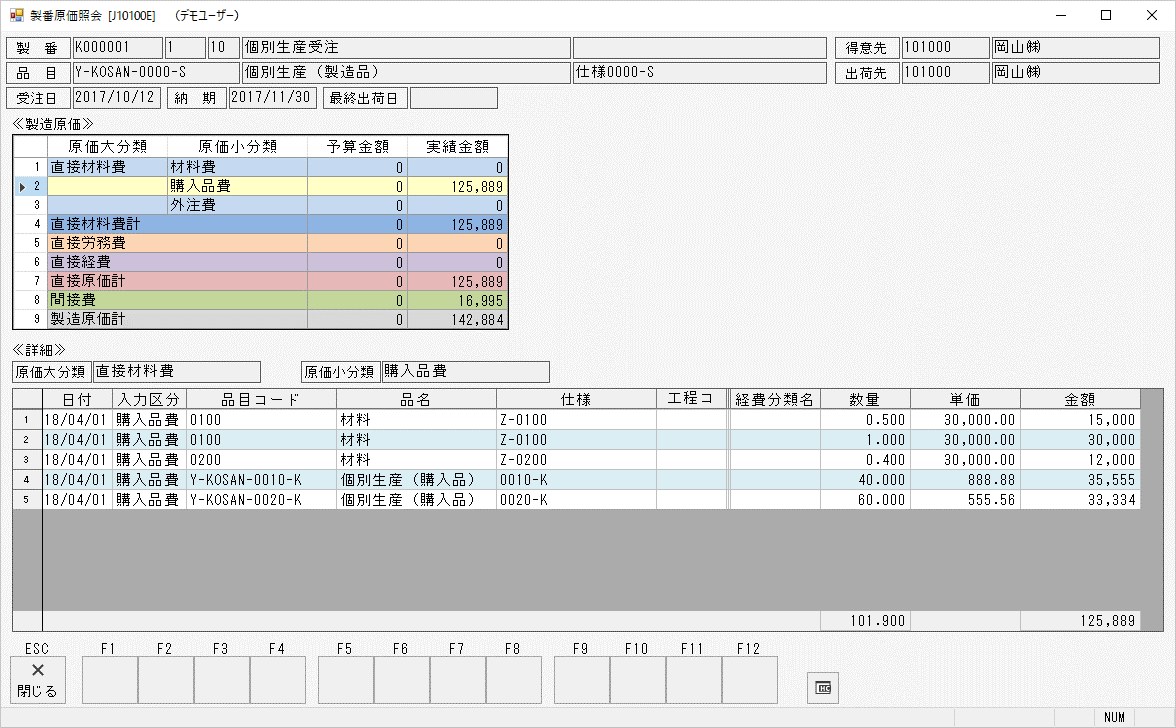Viewport: 1176px width, 728px height.
Task: Click the 製番 field showing K000001
Action: click(x=117, y=48)
